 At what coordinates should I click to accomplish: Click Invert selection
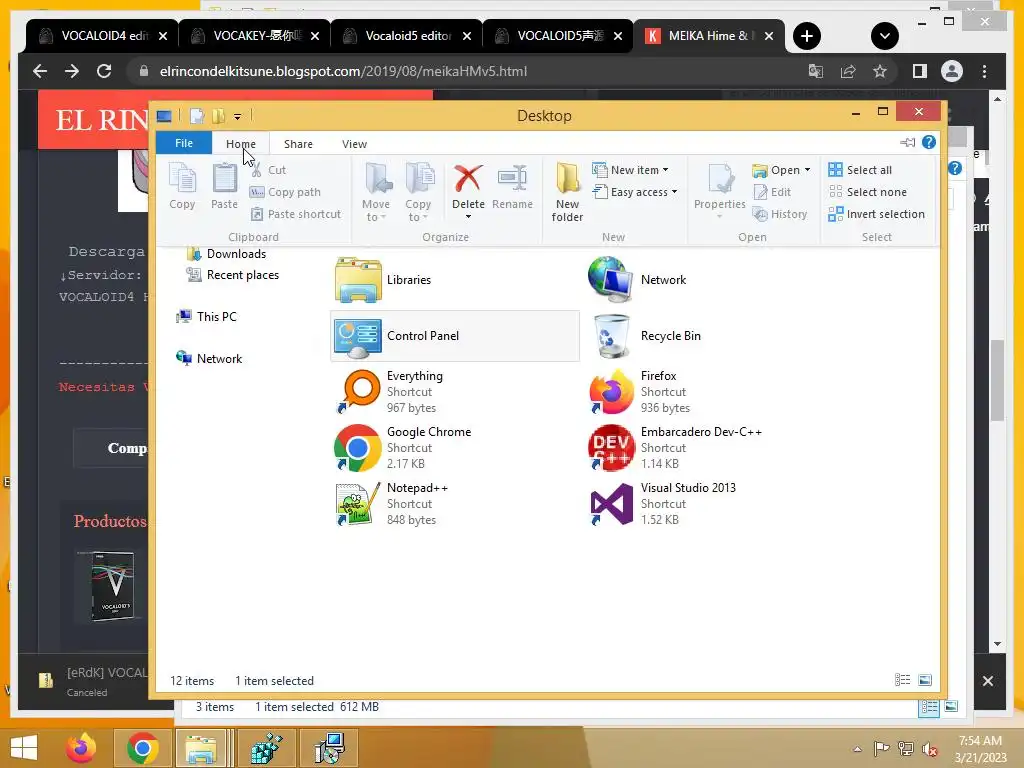pos(876,214)
